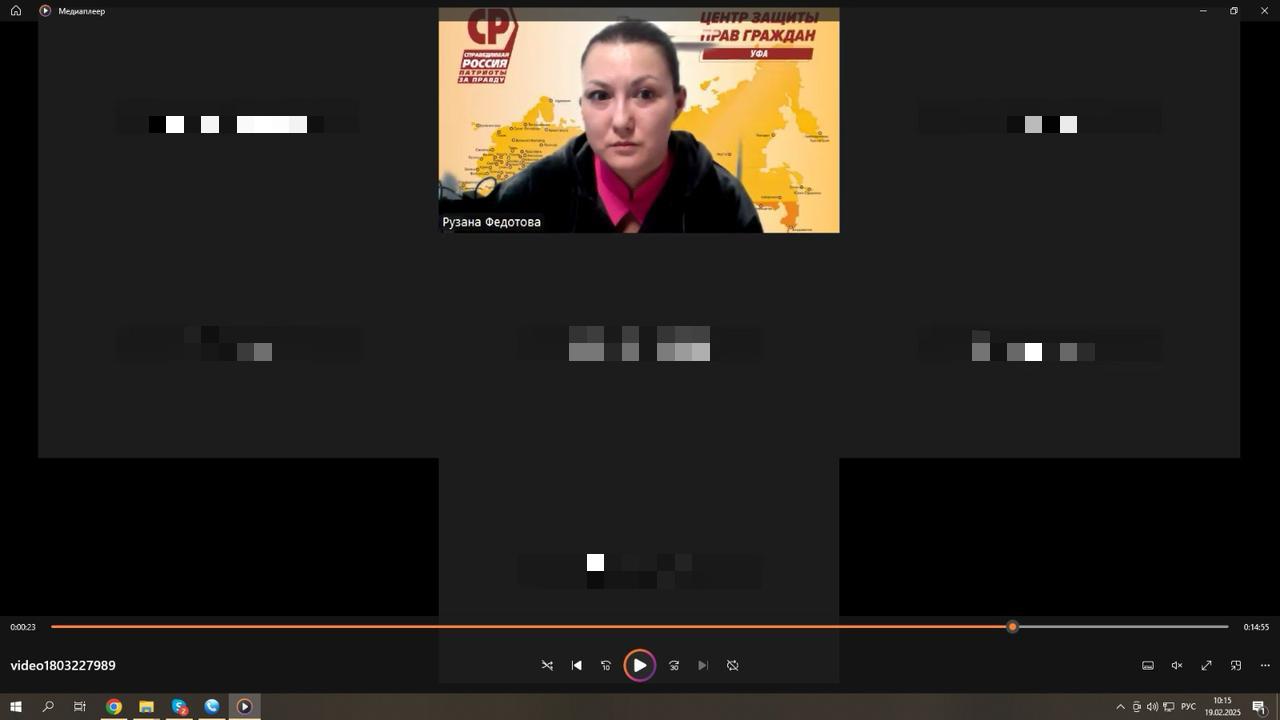Screen dimensions: 1280x720
Task: Open Skype from the taskbar
Action: pyautogui.click(x=179, y=707)
